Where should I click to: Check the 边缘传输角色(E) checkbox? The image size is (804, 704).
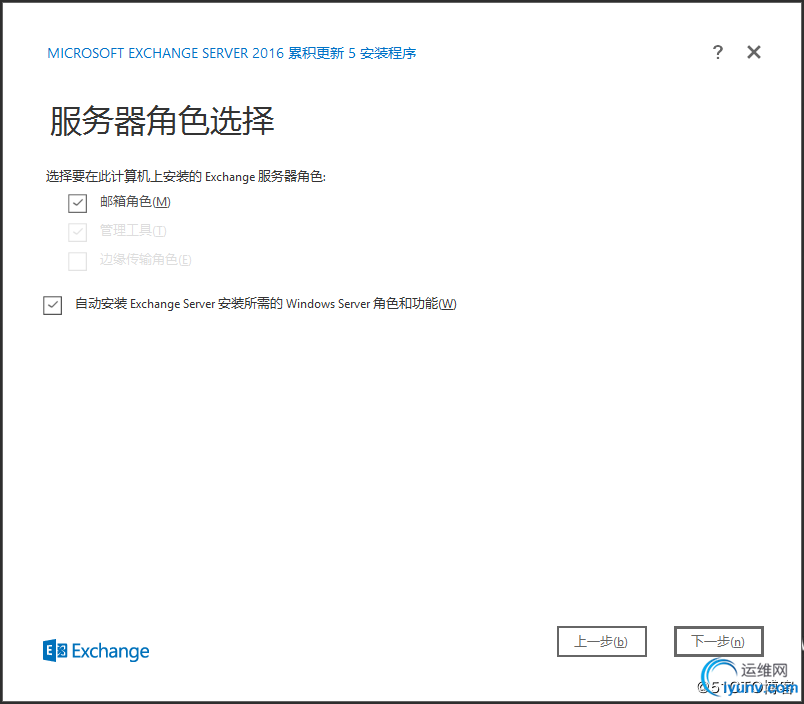point(77,261)
